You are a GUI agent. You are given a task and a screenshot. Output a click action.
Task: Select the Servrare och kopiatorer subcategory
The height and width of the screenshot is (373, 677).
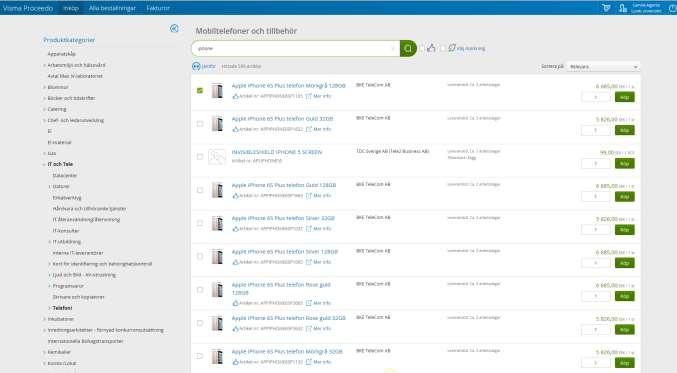click(79, 297)
